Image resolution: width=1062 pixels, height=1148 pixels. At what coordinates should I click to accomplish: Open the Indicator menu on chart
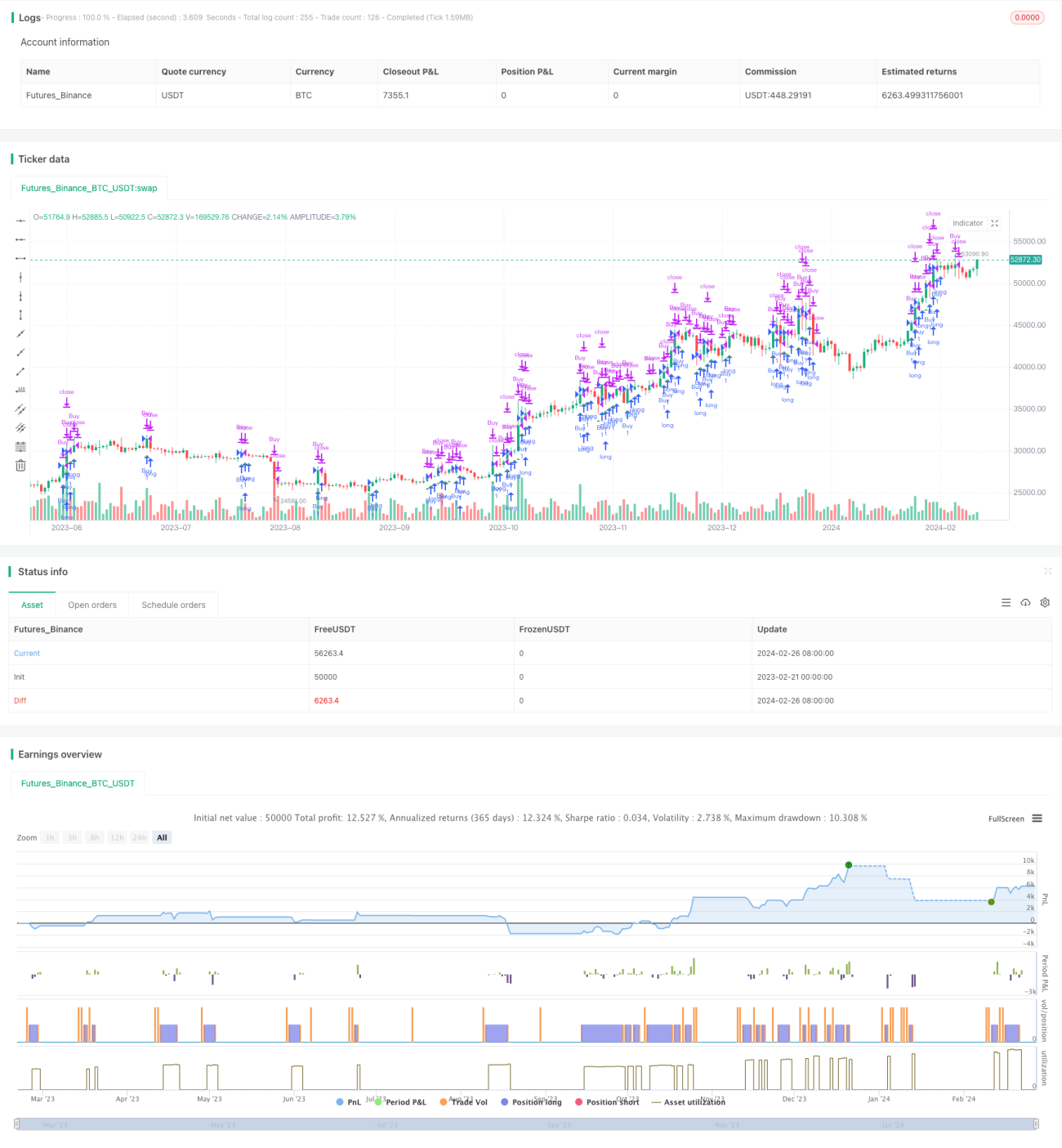967,223
